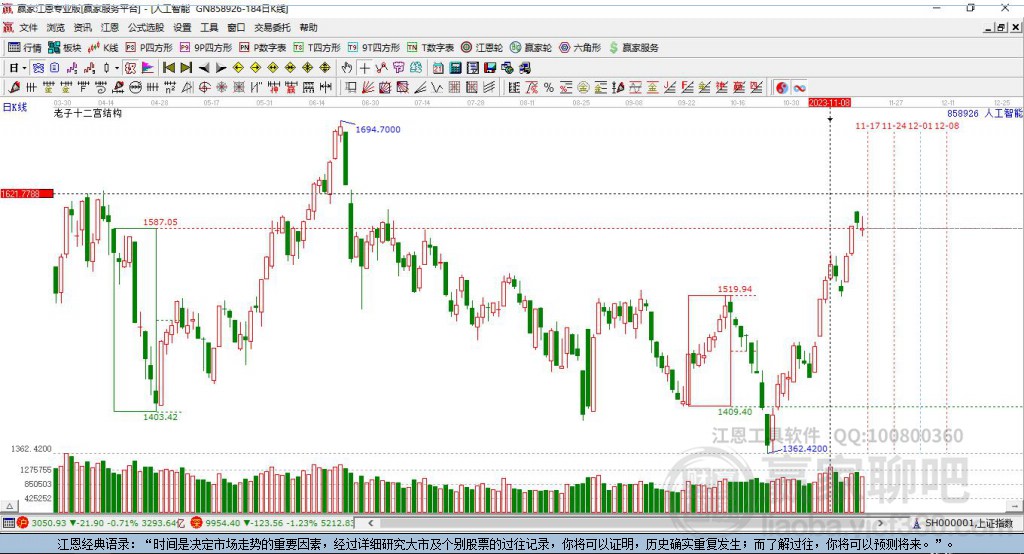Image resolution: width=1024 pixels, height=554 pixels.
Task: Select the percent % tool
Action: (x=549, y=88)
